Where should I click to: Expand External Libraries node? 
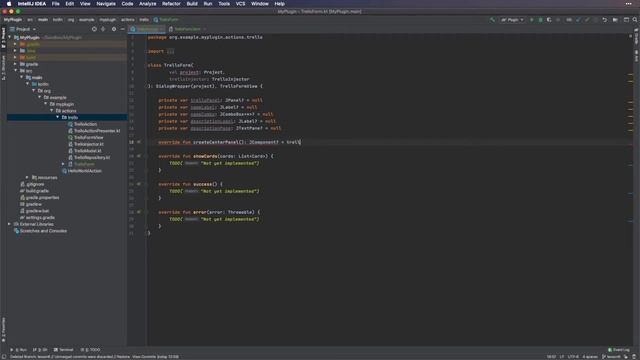[9, 224]
